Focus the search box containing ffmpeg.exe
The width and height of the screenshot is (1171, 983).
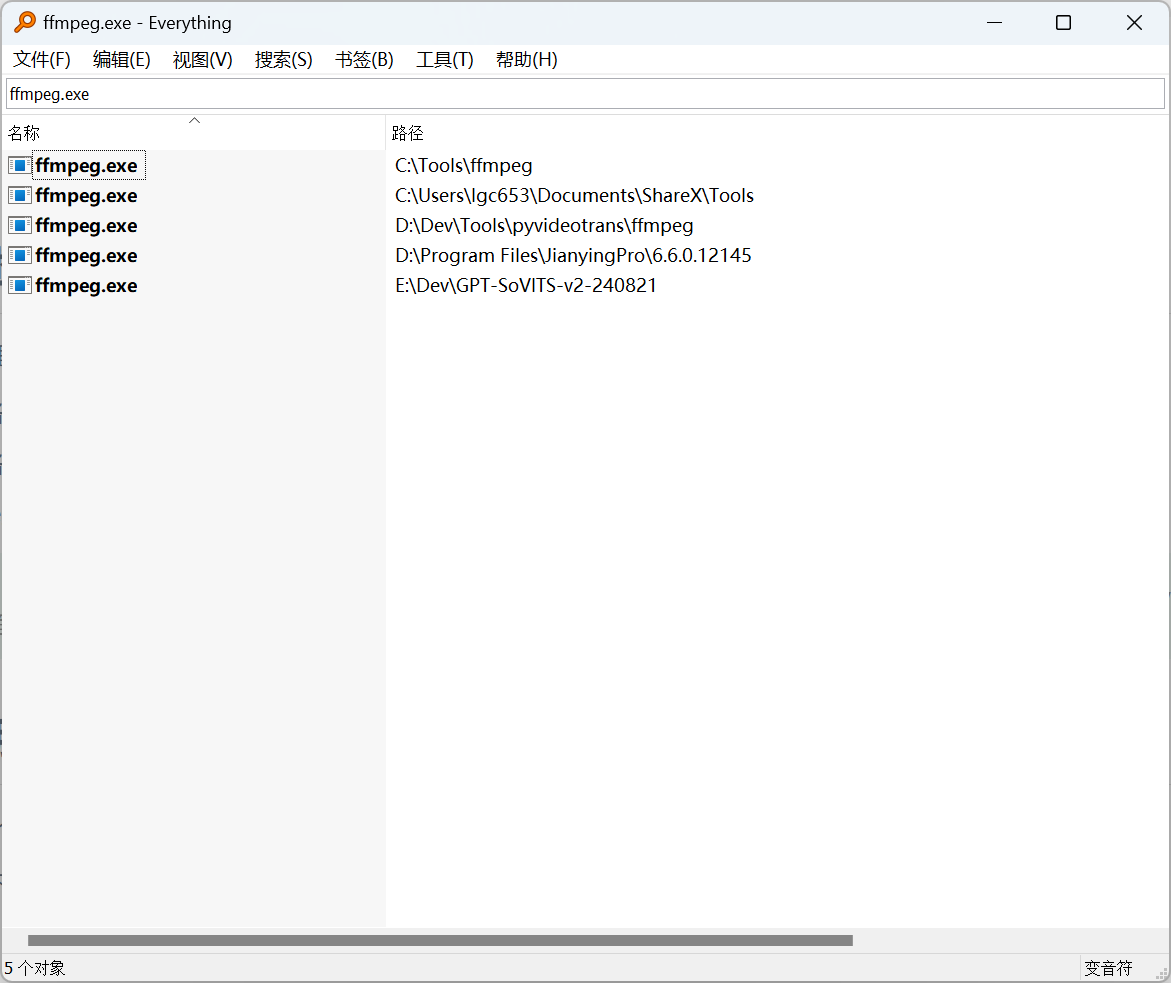click(586, 94)
